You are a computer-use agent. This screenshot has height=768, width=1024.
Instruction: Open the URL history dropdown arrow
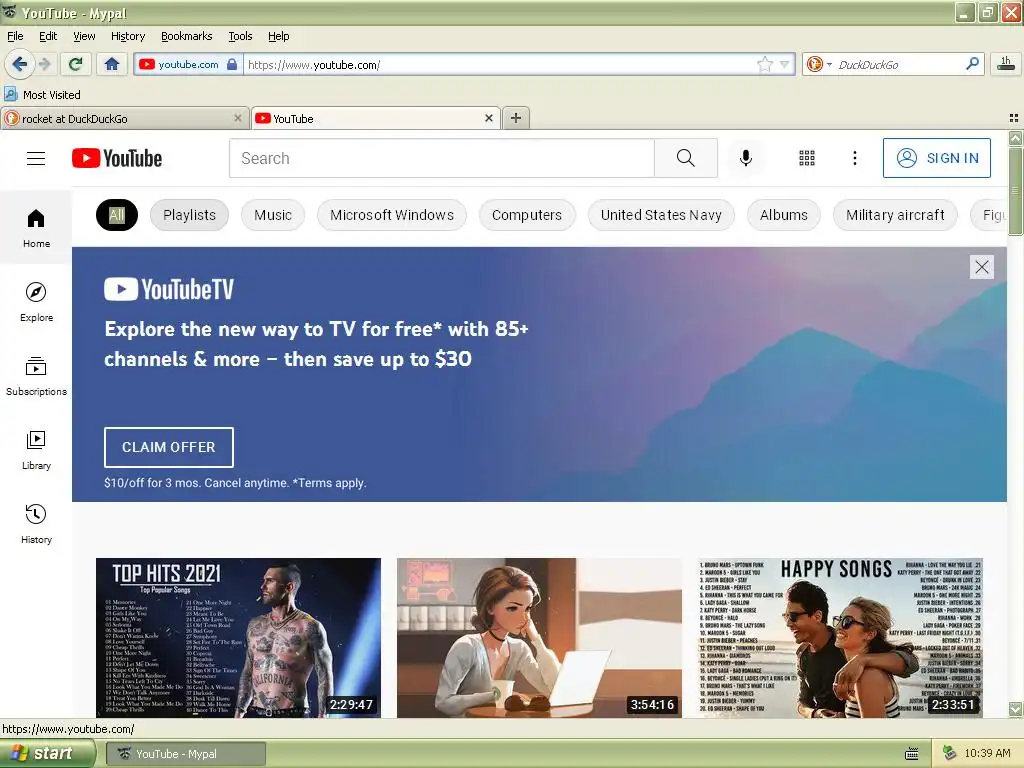click(x=785, y=64)
